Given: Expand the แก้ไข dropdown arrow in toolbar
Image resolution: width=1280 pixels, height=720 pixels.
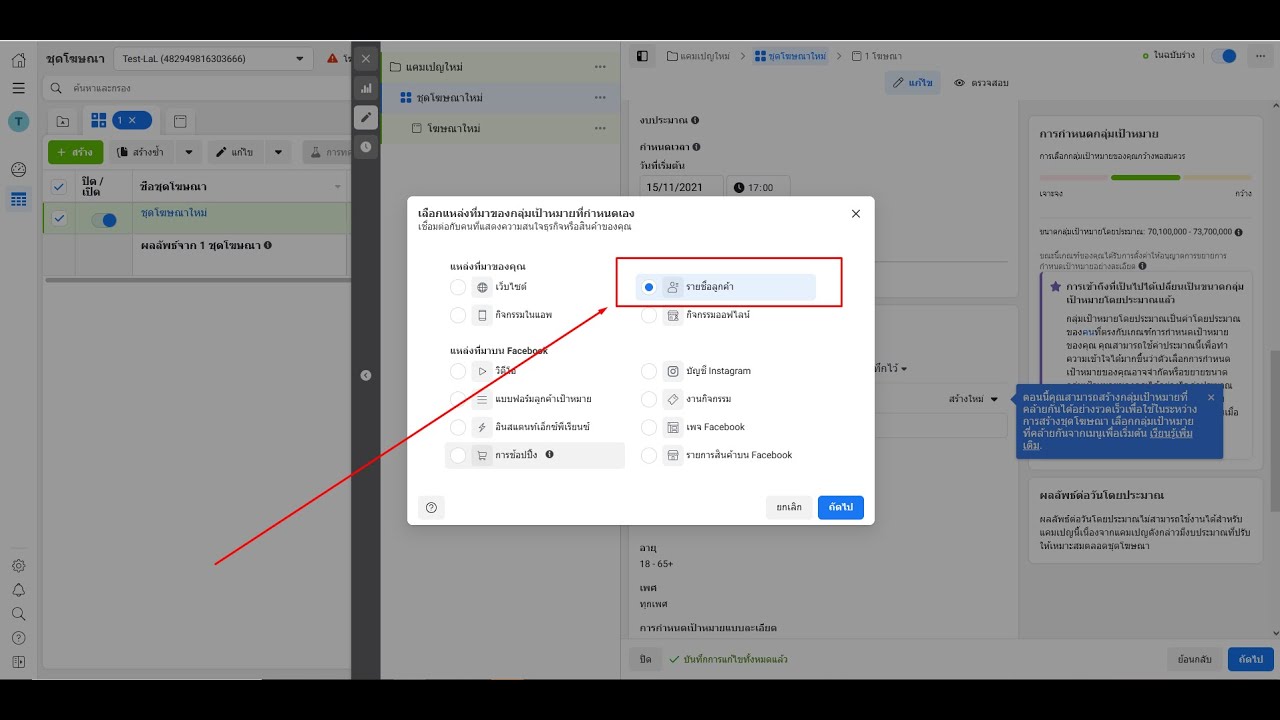Looking at the screenshot, I should [x=278, y=152].
